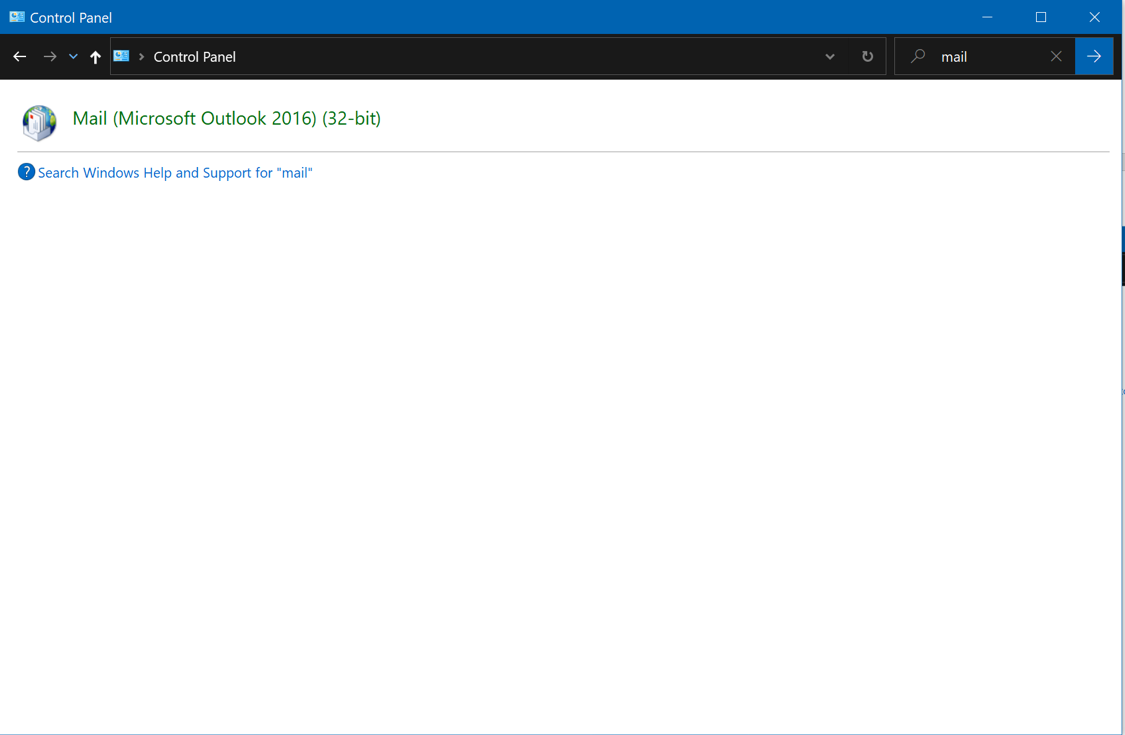Click the search magnifier icon
This screenshot has height=735, width=1125.
point(918,56)
